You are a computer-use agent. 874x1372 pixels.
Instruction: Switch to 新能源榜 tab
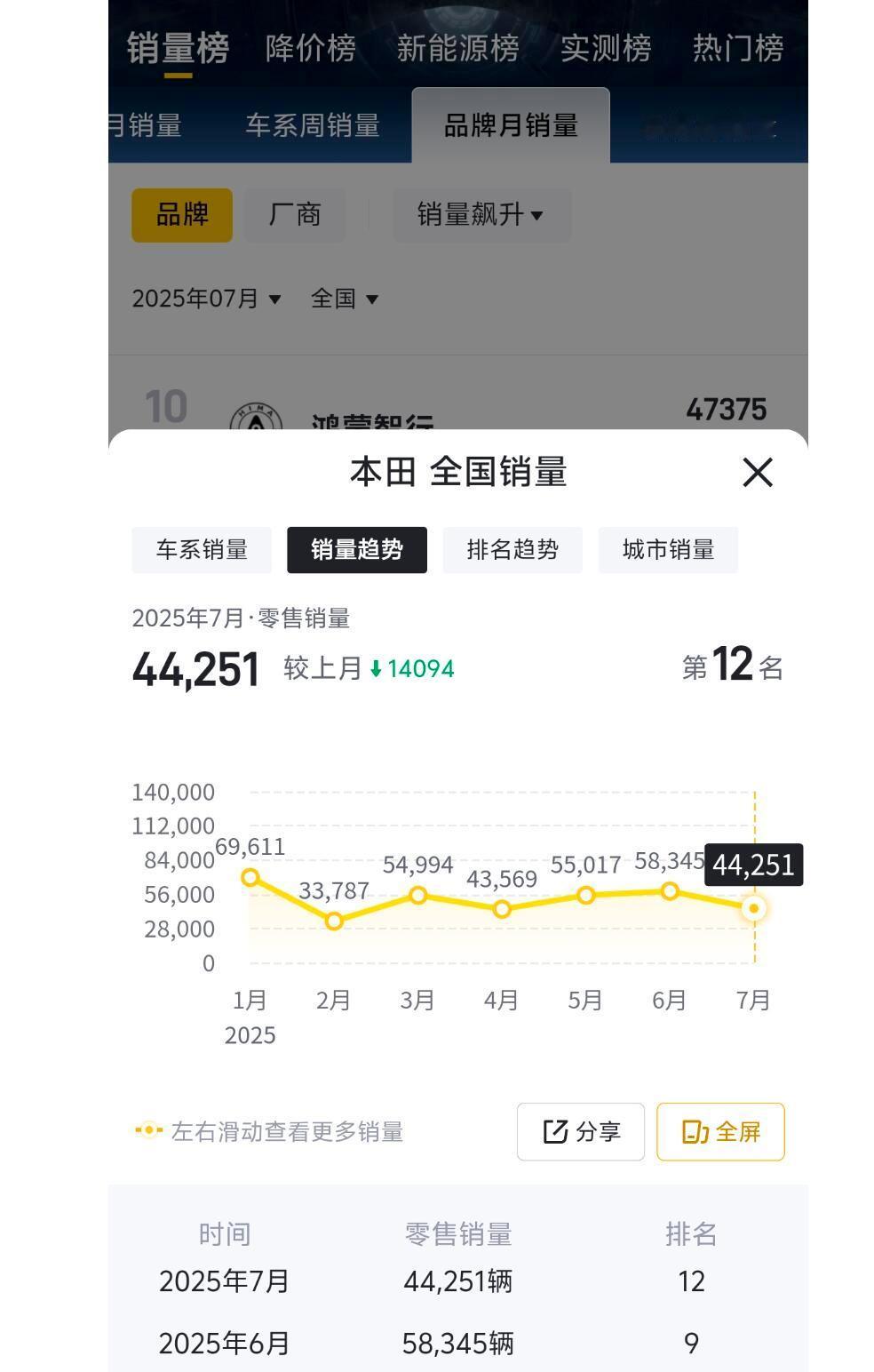458,48
